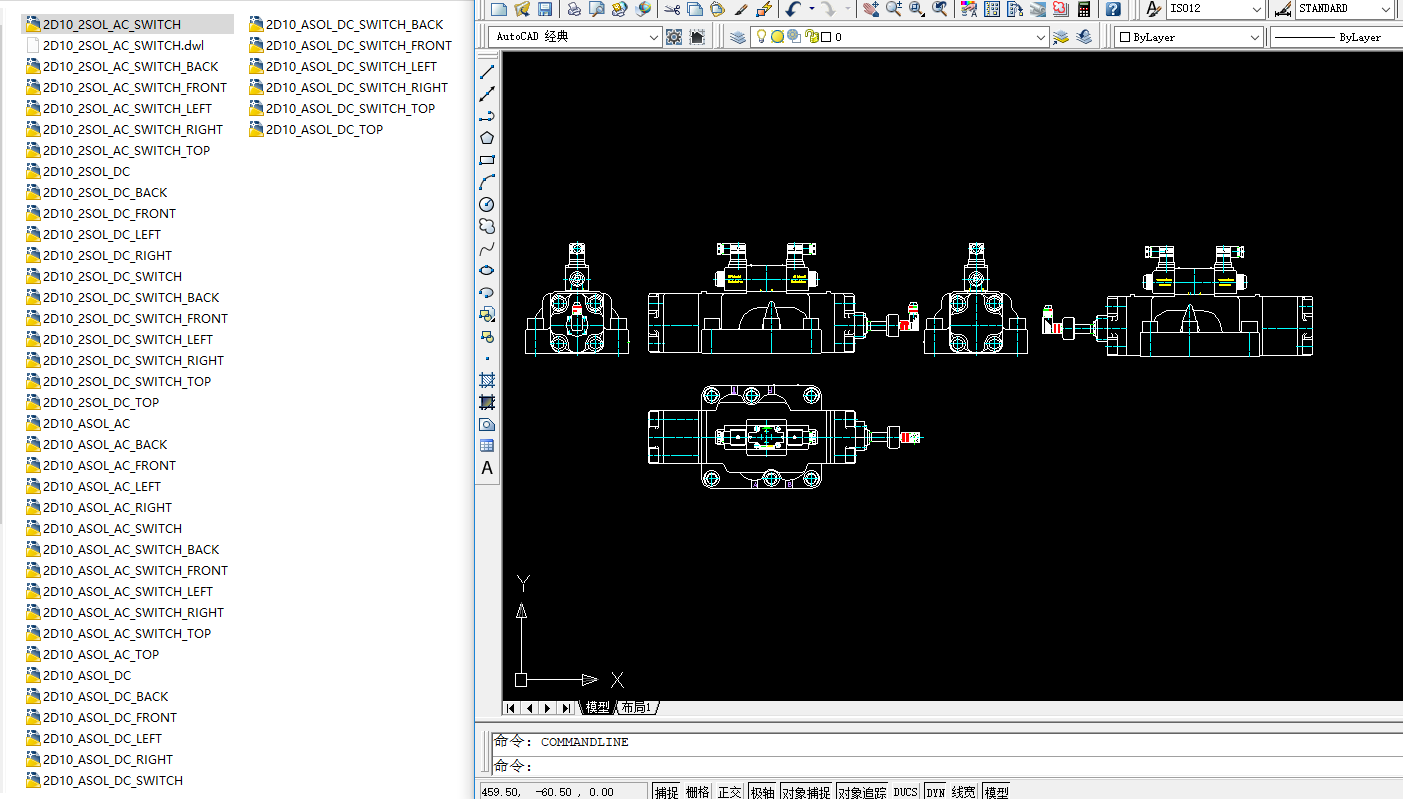Viewport: 1403px width, 799px height.
Task: Switch to the 布局1 layout tab
Action: (x=636, y=708)
